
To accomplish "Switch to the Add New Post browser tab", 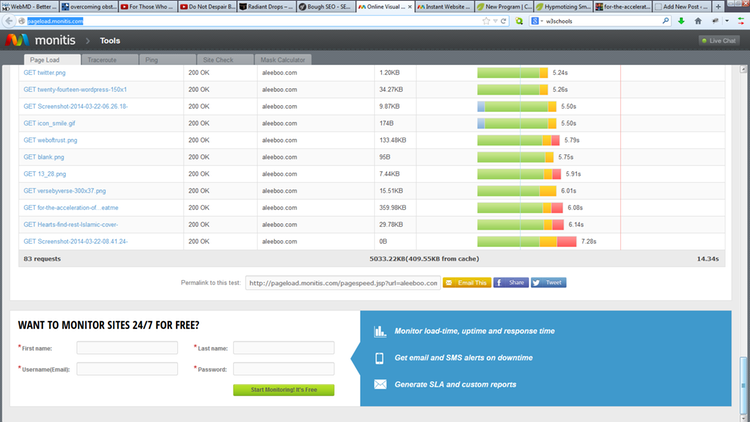I will pyautogui.click(x=682, y=7).
